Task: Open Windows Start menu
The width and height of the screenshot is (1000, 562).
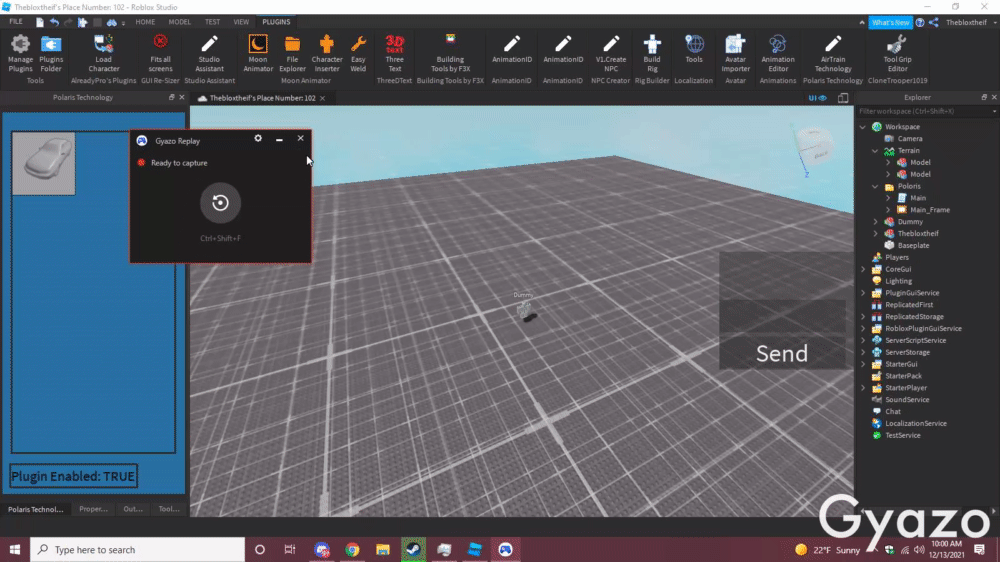Action: [x=15, y=549]
